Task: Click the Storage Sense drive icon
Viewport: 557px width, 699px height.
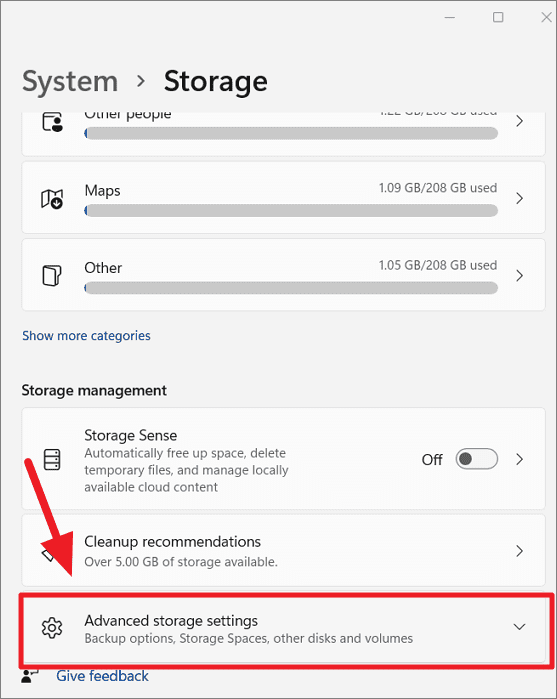Action: pos(52,459)
